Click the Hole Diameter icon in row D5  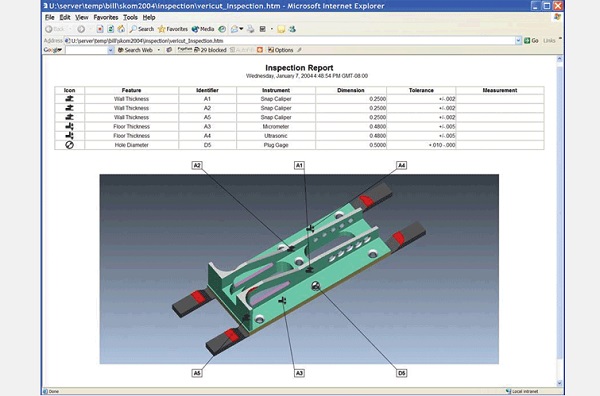click(69, 145)
